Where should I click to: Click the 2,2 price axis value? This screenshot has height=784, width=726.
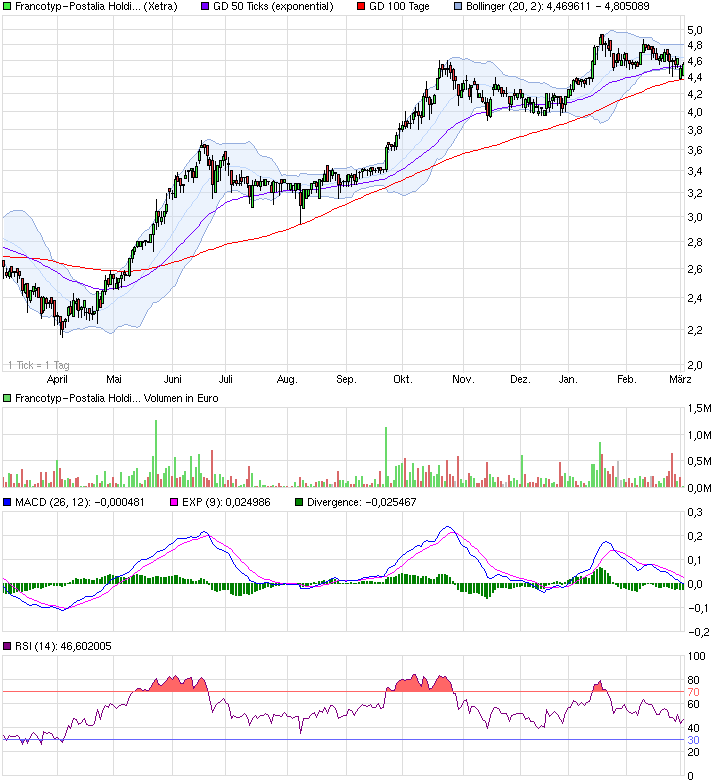point(694,330)
